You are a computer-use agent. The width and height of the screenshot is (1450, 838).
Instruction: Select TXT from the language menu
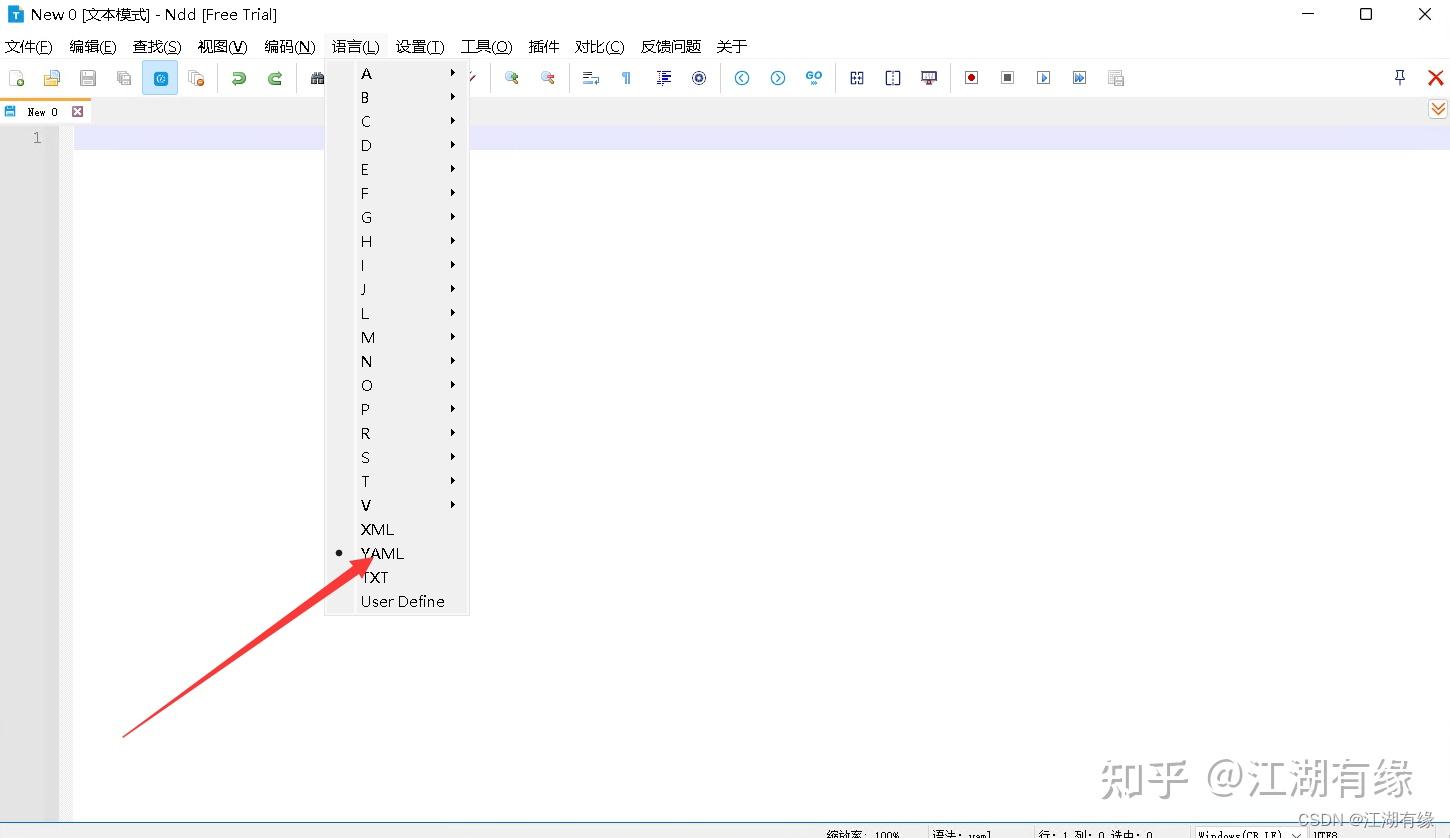coord(375,577)
